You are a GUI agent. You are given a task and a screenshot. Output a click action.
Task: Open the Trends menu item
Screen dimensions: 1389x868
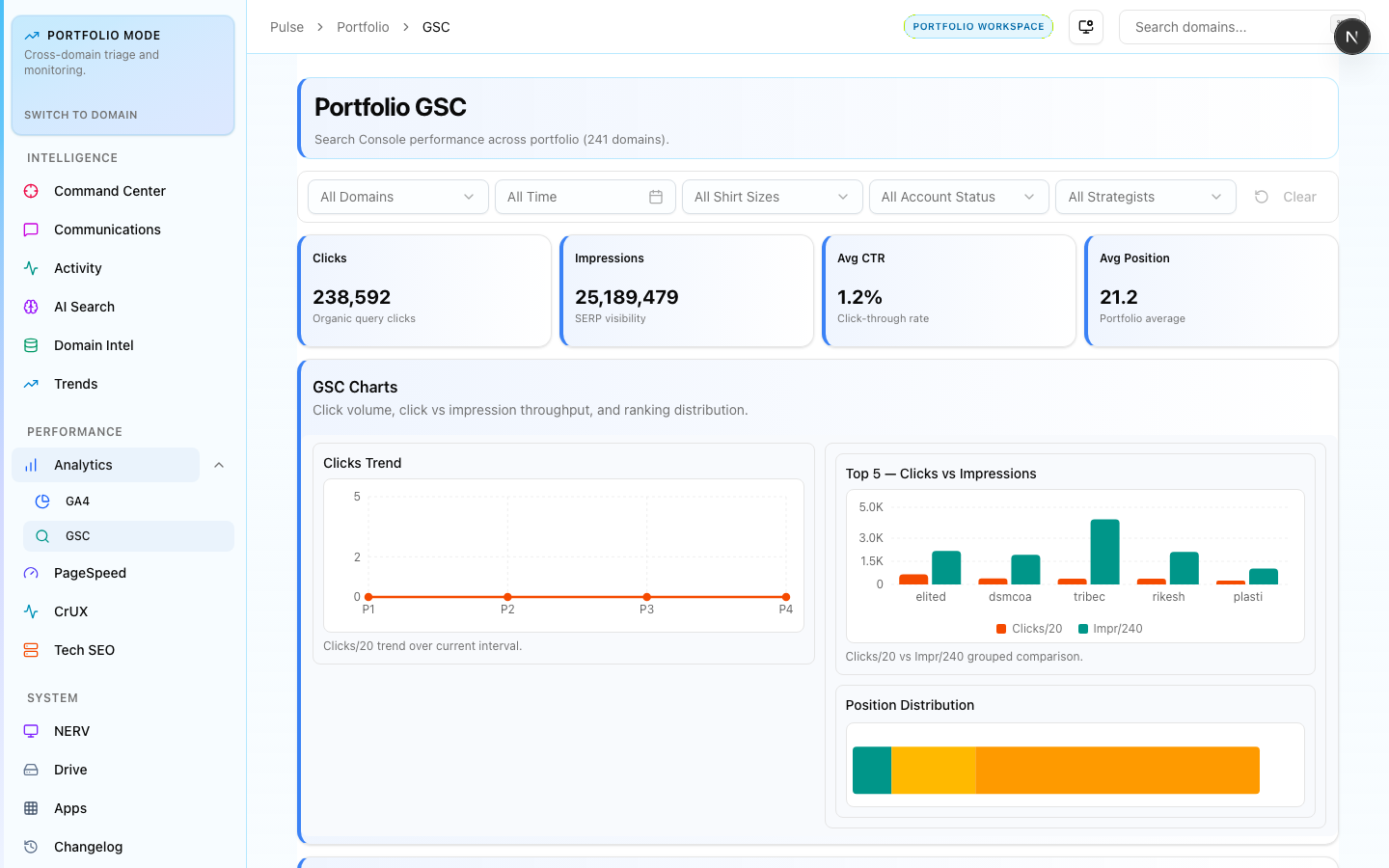[x=75, y=384]
